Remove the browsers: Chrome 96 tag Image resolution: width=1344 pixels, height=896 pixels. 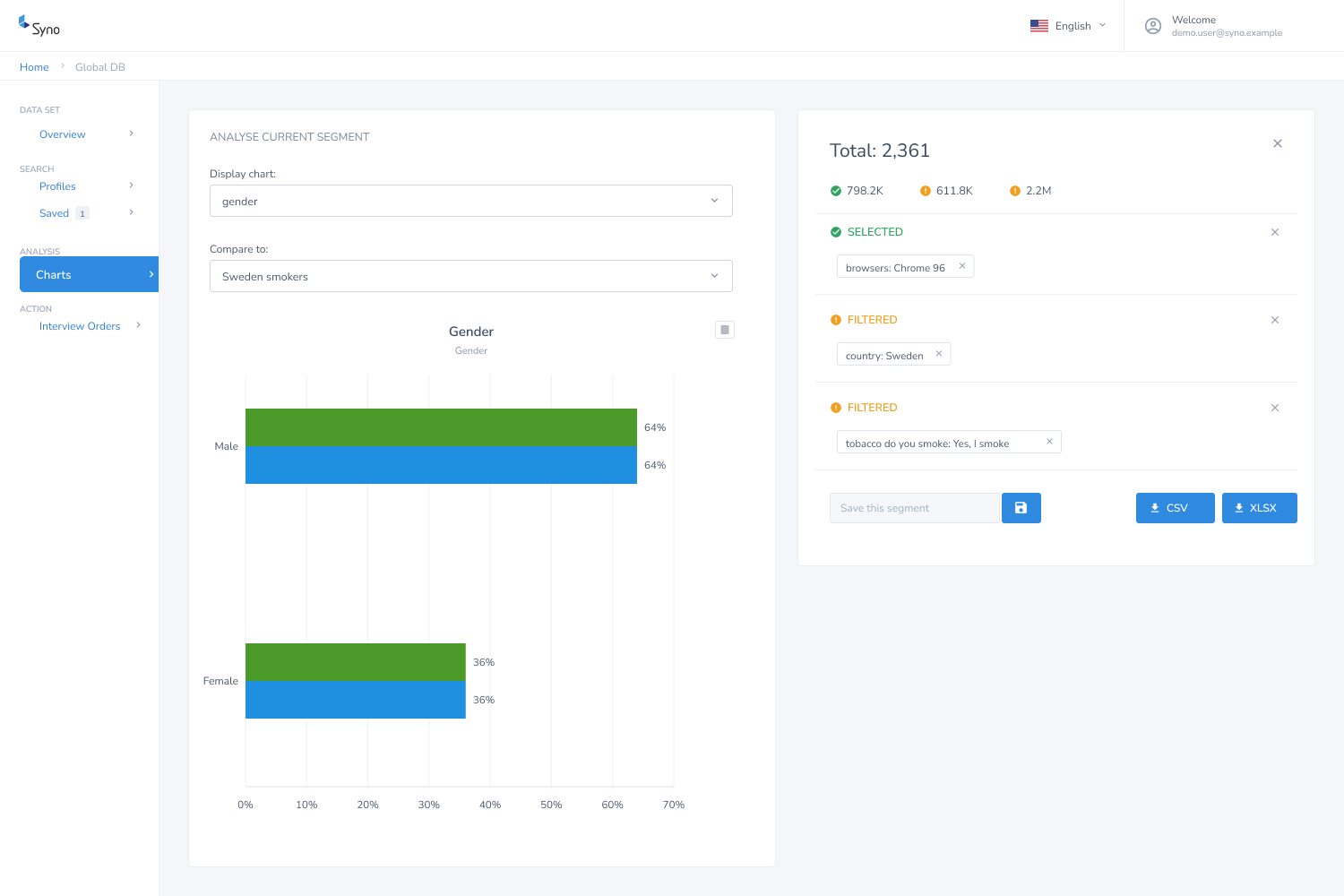(x=962, y=266)
